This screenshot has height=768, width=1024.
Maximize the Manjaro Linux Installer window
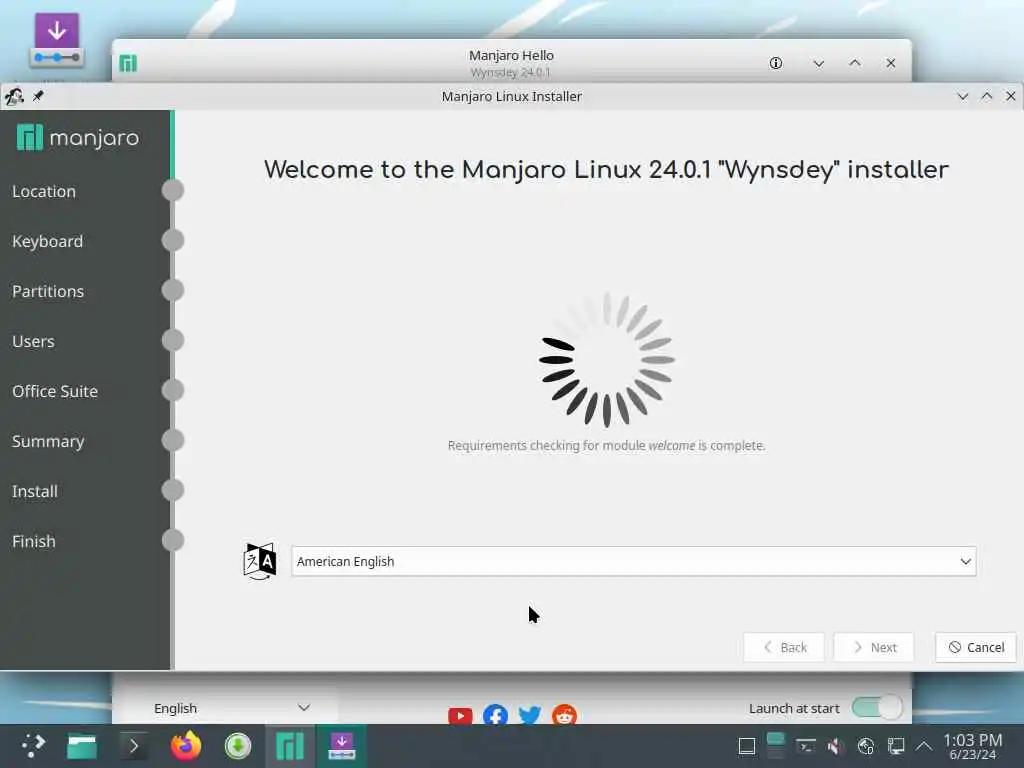point(987,97)
